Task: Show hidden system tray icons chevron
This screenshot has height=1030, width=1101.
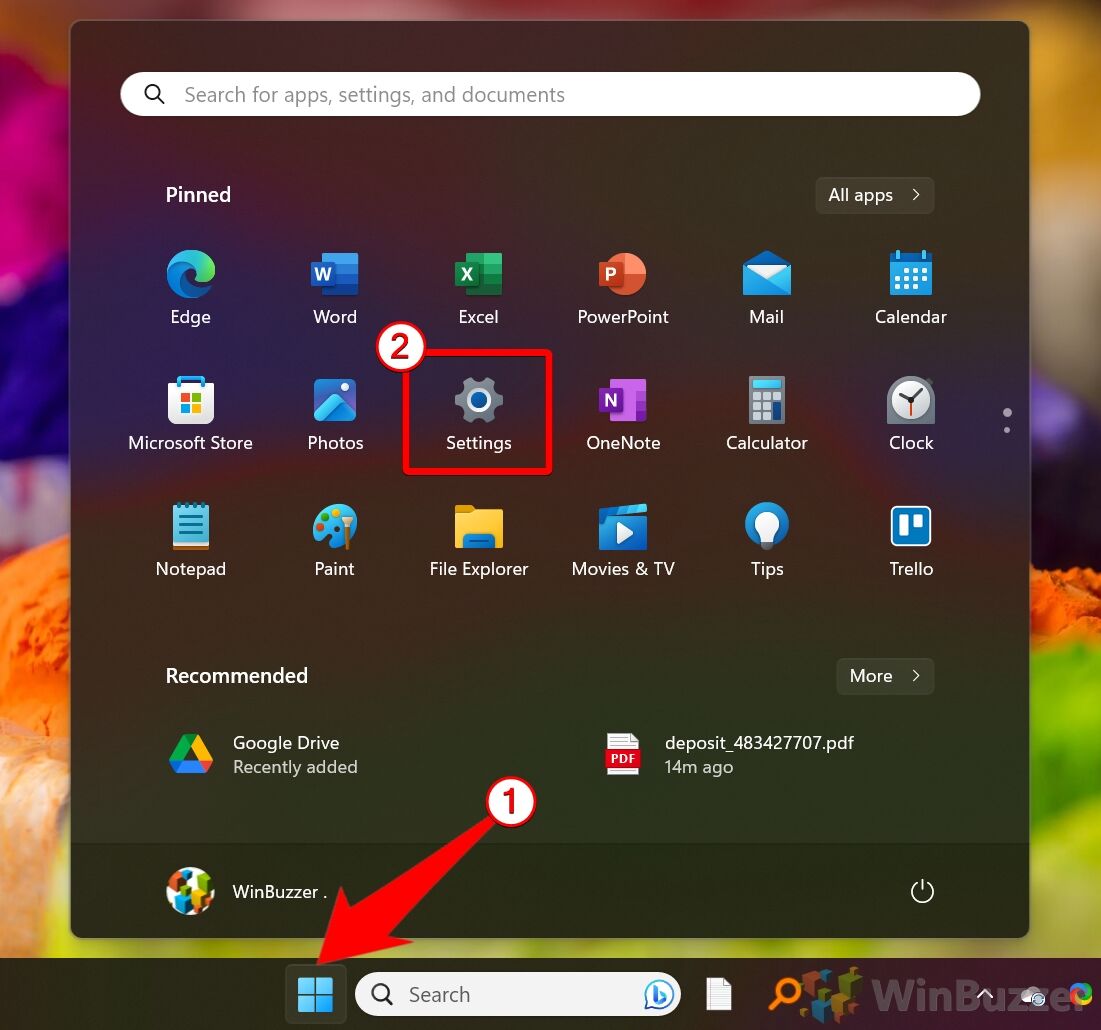Action: click(x=984, y=994)
